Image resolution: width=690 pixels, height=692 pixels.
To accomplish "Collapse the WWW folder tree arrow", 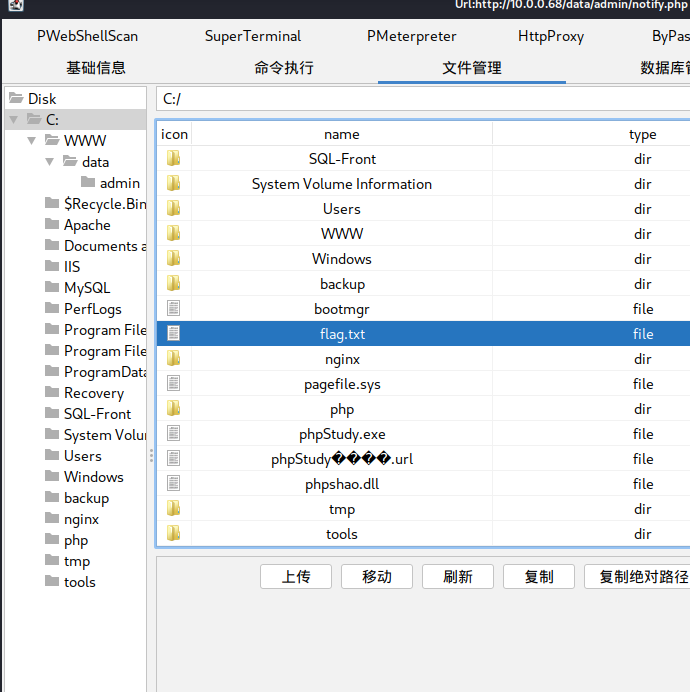I will (x=31, y=141).
